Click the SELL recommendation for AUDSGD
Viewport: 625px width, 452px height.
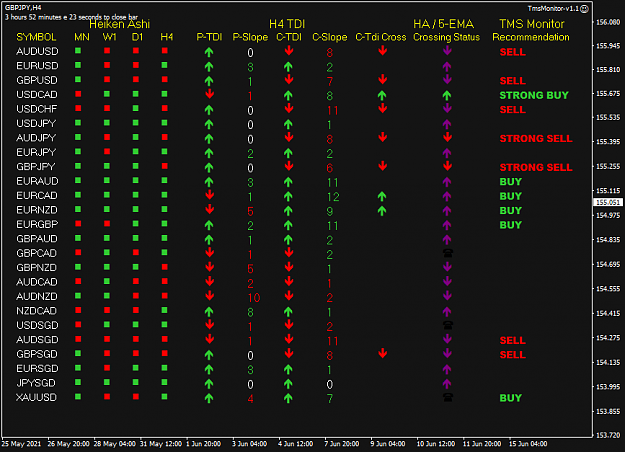click(x=513, y=340)
